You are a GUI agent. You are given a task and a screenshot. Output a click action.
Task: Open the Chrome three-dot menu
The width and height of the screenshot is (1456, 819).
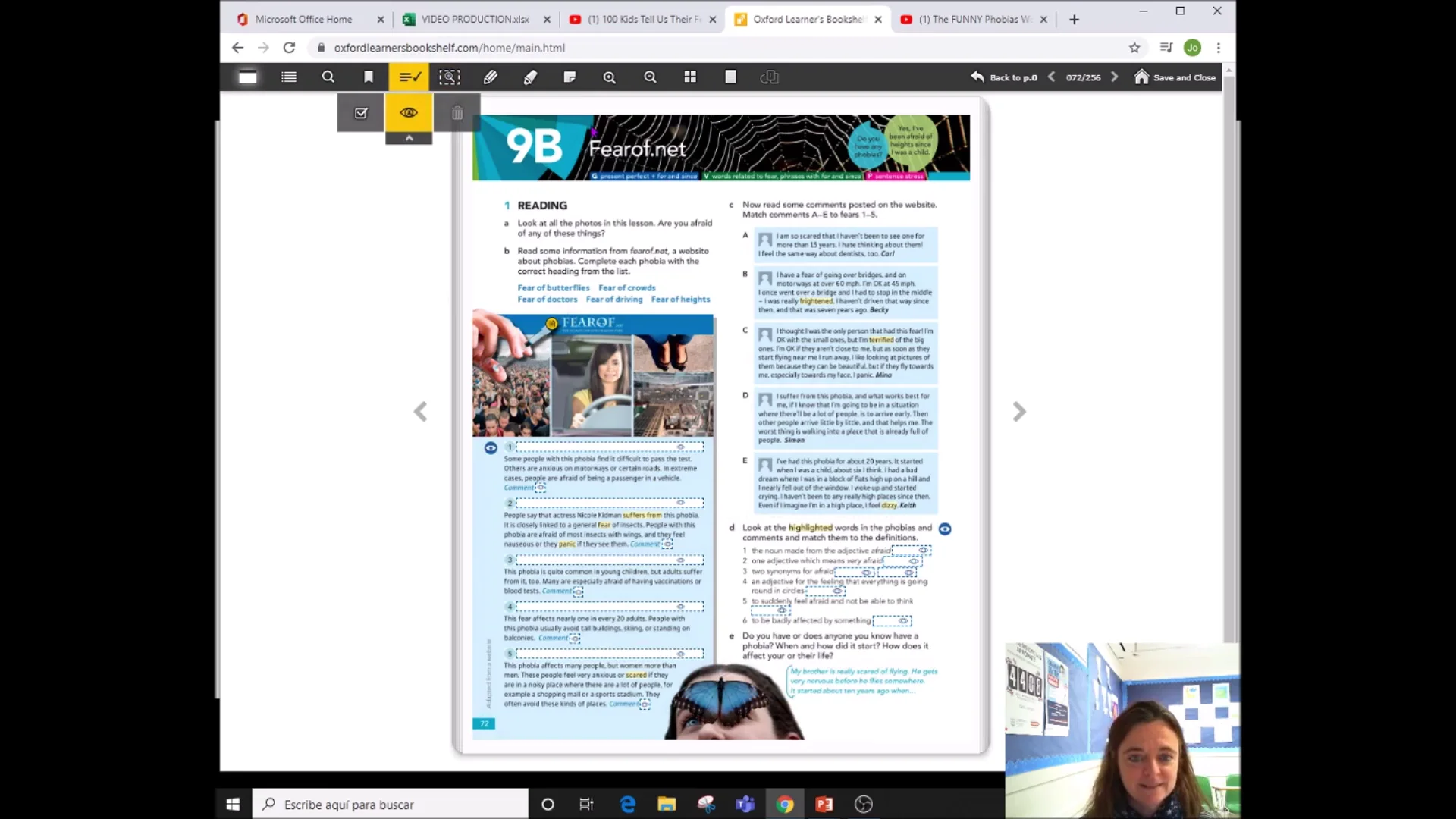tap(1219, 48)
